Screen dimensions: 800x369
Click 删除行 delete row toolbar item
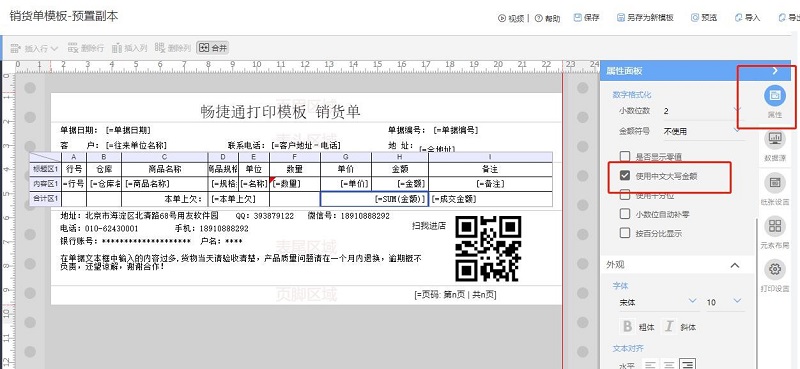click(x=85, y=48)
